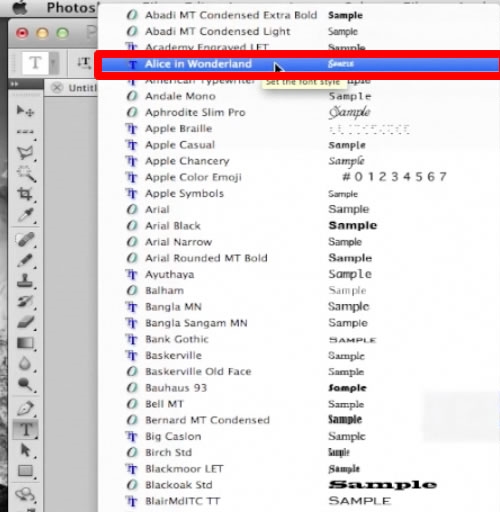This screenshot has width=500, height=512.
Task: Apply the Birch Std font
Action: coord(169,453)
